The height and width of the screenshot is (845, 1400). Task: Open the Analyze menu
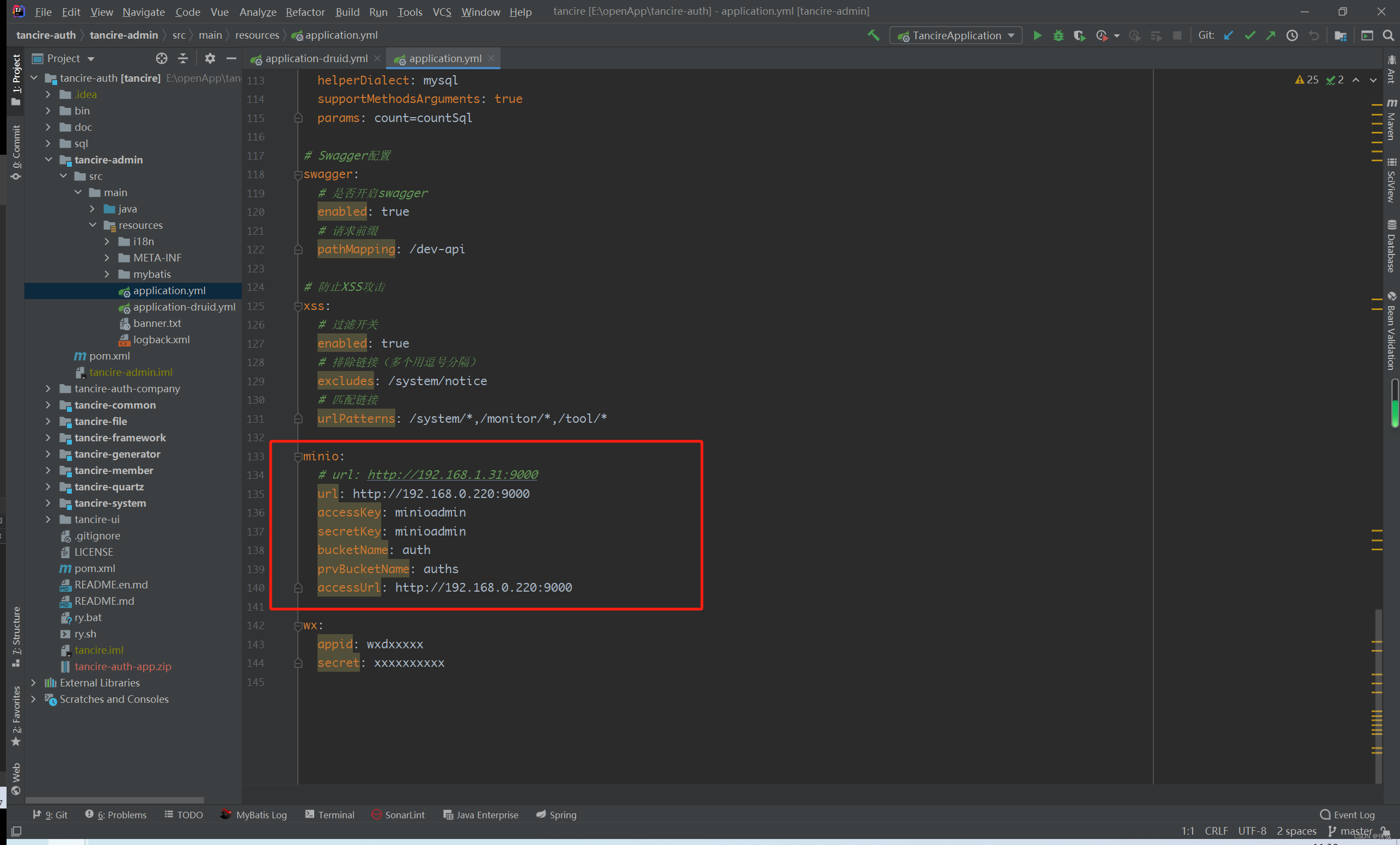coord(258,11)
